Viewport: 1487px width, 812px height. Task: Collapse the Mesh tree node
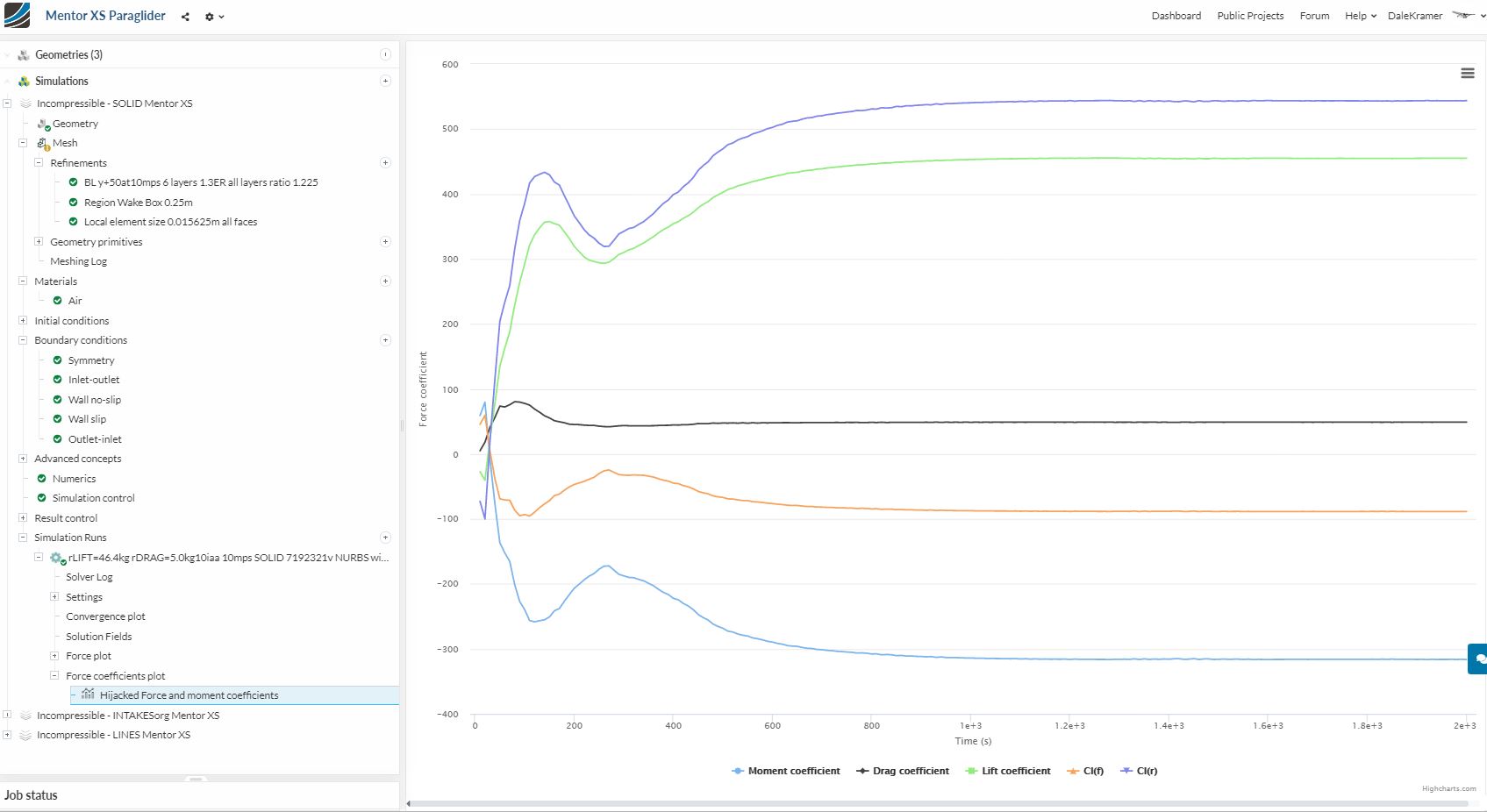coord(23,143)
